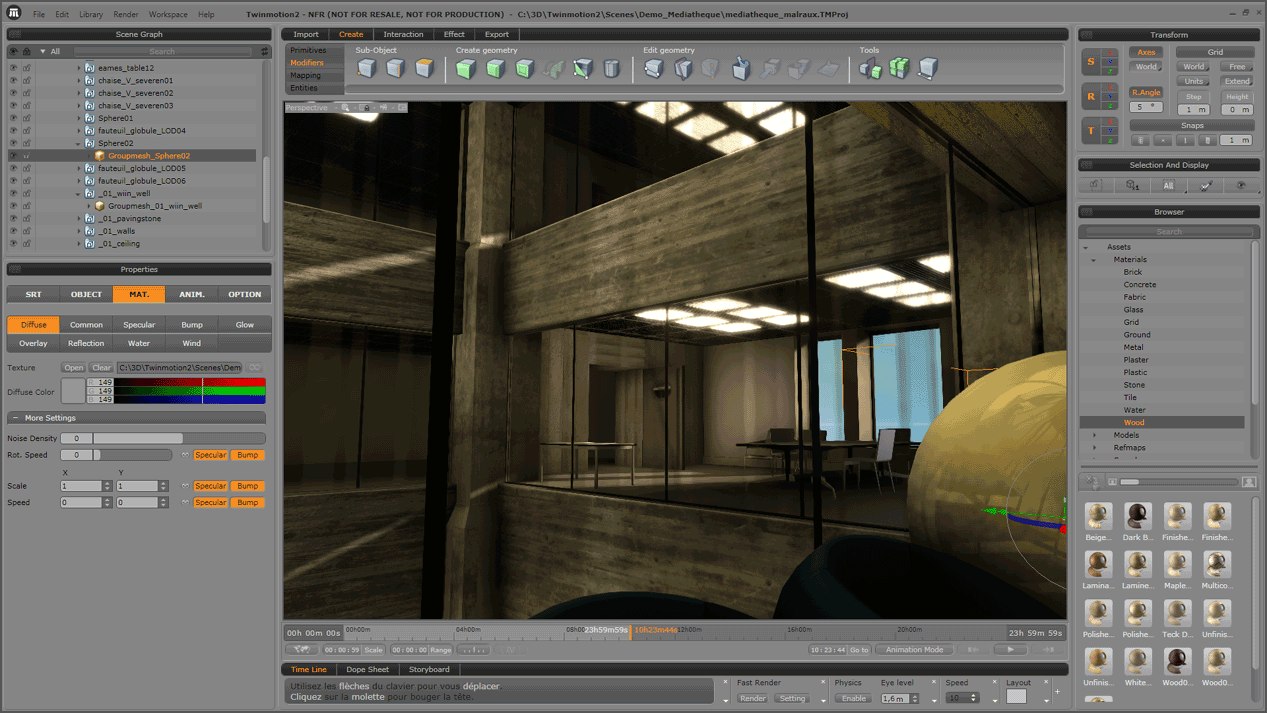
Task: Expand the Models folder in the Browser
Action: 1094,435
